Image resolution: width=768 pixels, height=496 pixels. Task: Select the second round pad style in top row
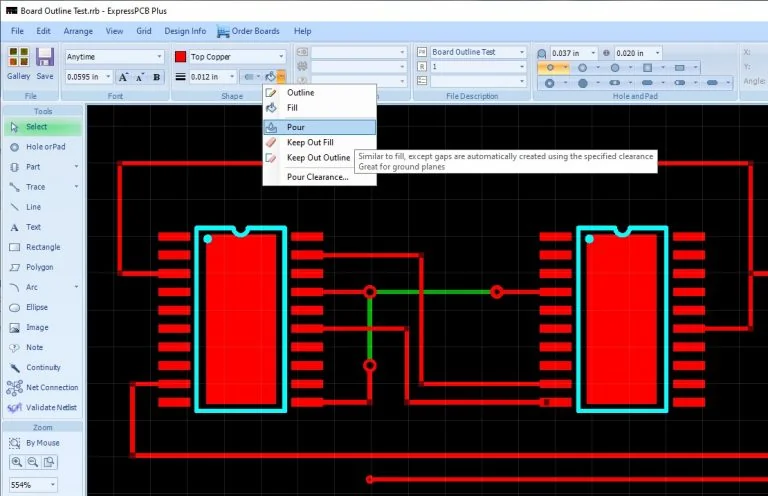point(582,68)
